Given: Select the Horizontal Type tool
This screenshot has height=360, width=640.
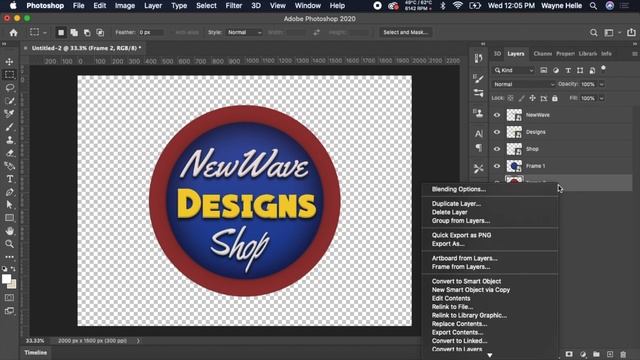Looking at the screenshot, I should 9,179.
